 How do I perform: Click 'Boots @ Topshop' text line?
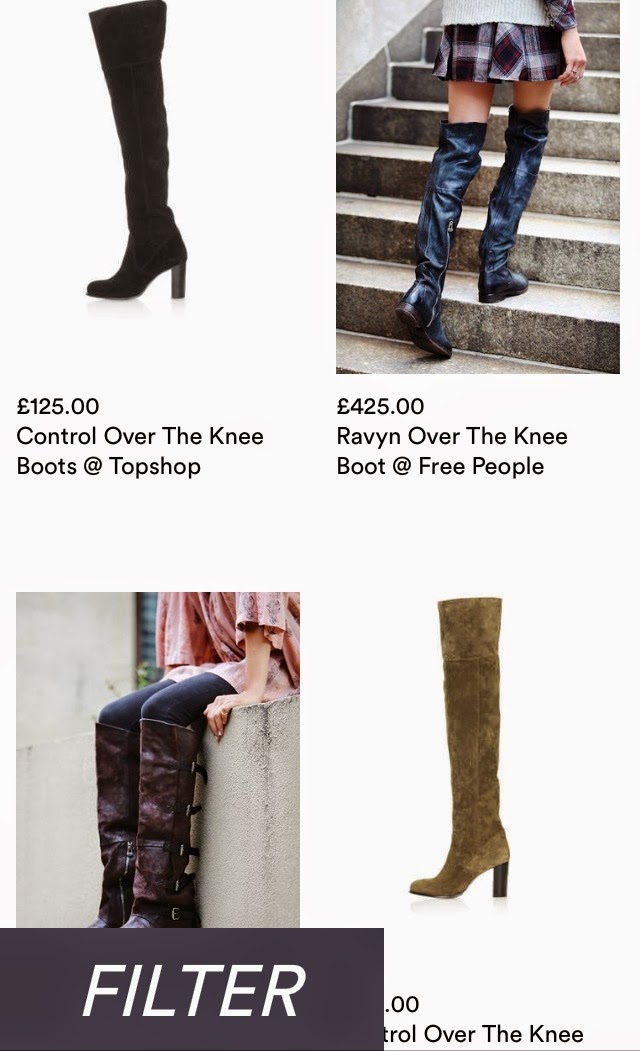click(x=109, y=467)
